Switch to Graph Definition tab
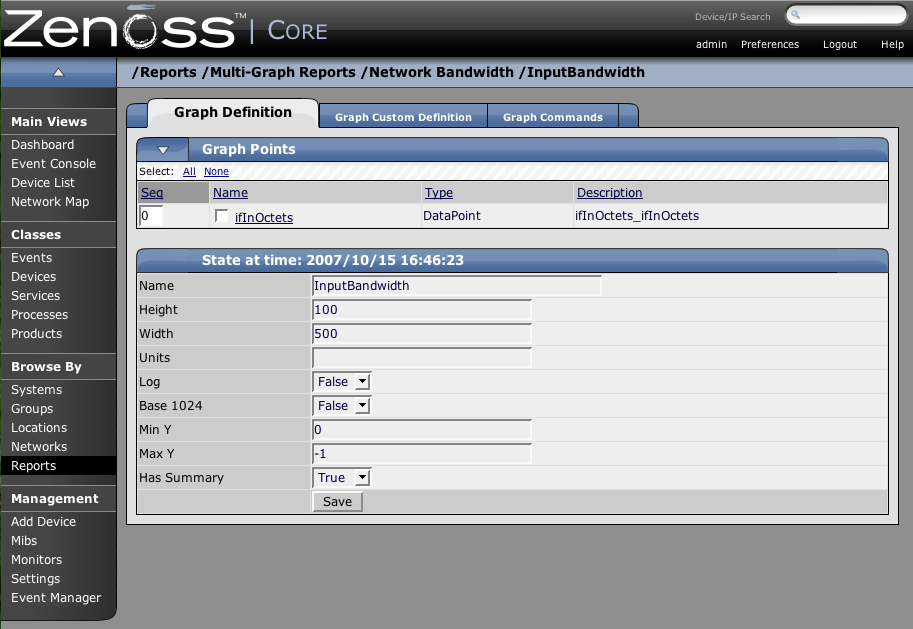 pos(233,112)
